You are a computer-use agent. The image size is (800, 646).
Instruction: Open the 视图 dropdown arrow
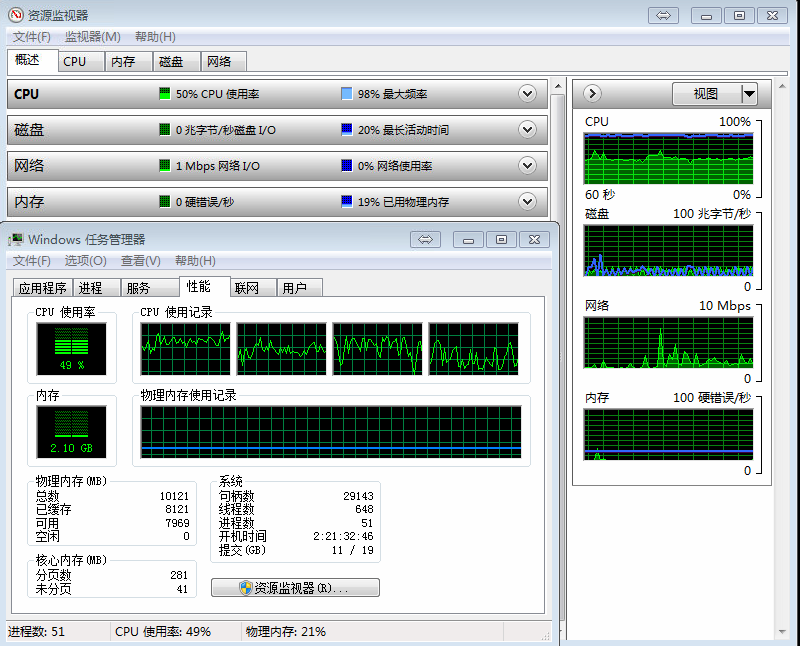tap(748, 94)
